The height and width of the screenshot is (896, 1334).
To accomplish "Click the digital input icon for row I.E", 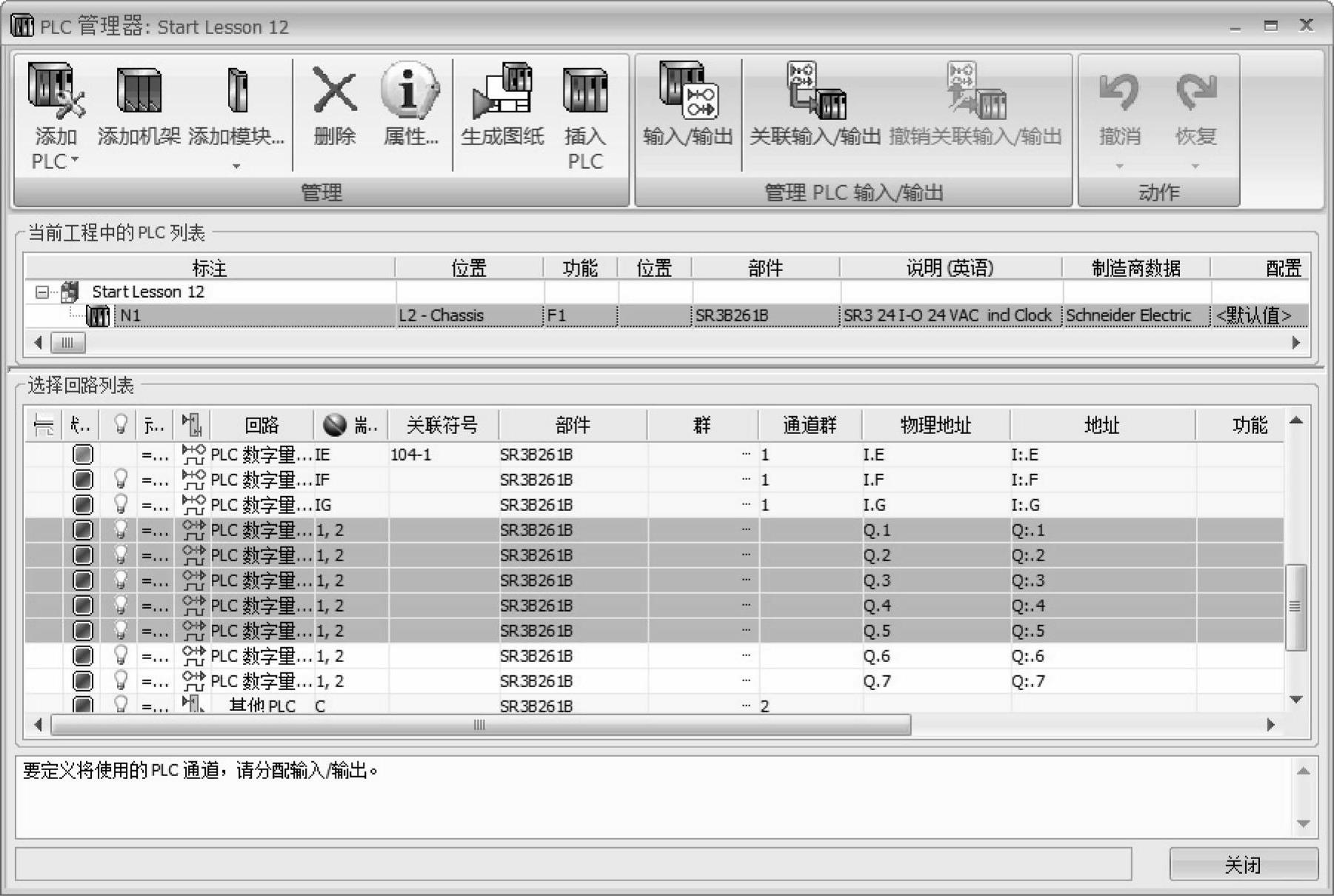I will (193, 455).
